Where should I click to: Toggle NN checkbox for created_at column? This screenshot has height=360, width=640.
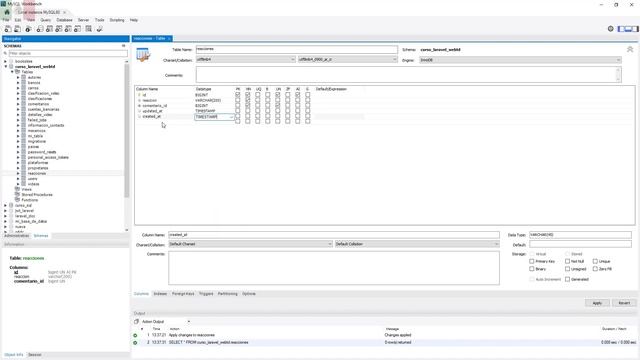click(x=248, y=116)
